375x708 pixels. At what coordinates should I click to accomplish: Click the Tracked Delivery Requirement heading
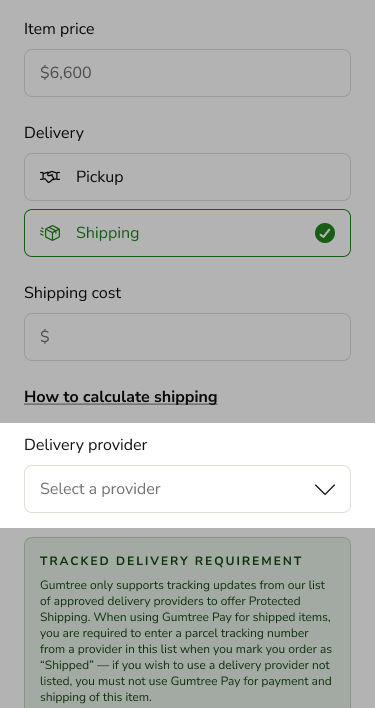pyautogui.click(x=171, y=561)
